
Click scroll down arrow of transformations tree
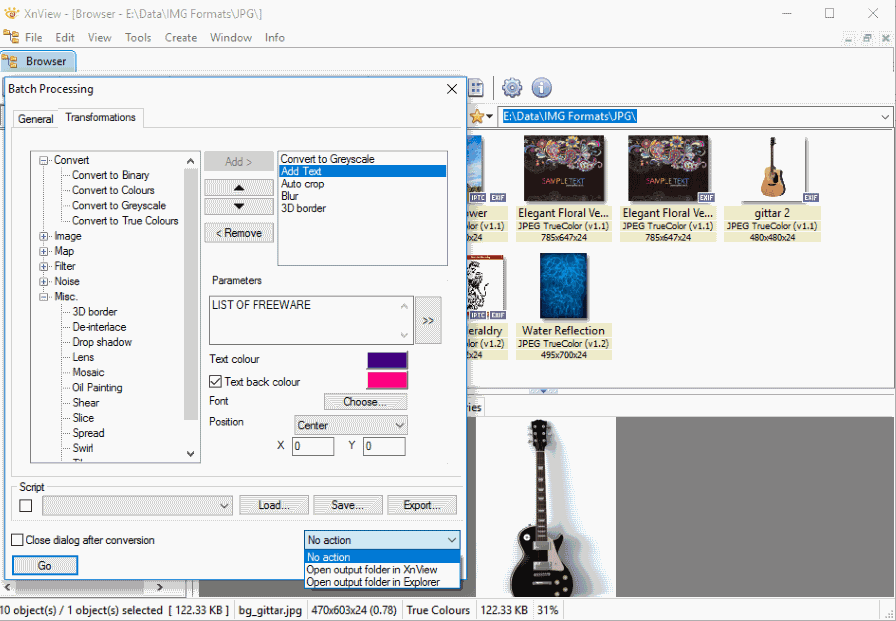(x=191, y=454)
